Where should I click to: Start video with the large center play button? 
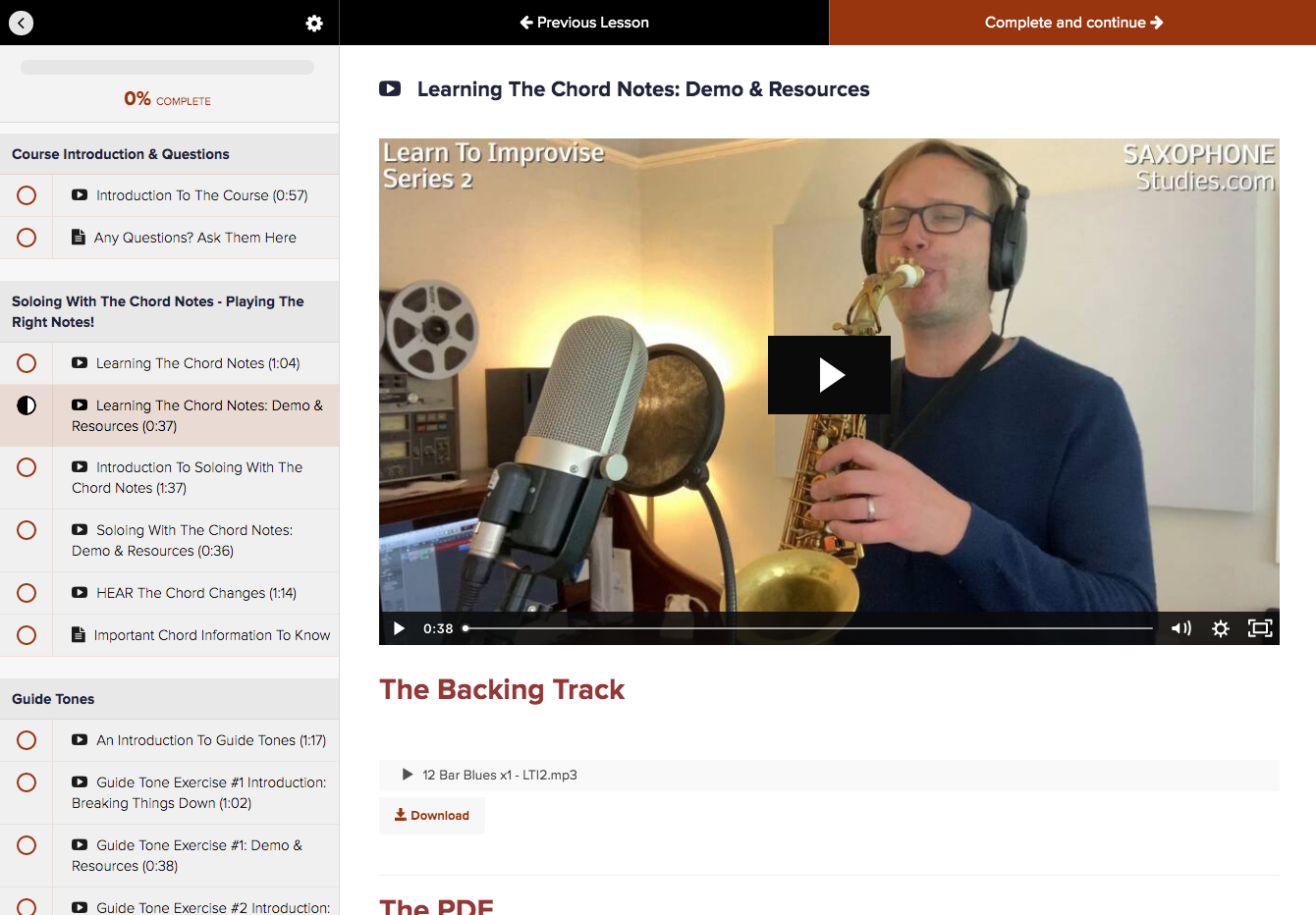click(x=829, y=375)
